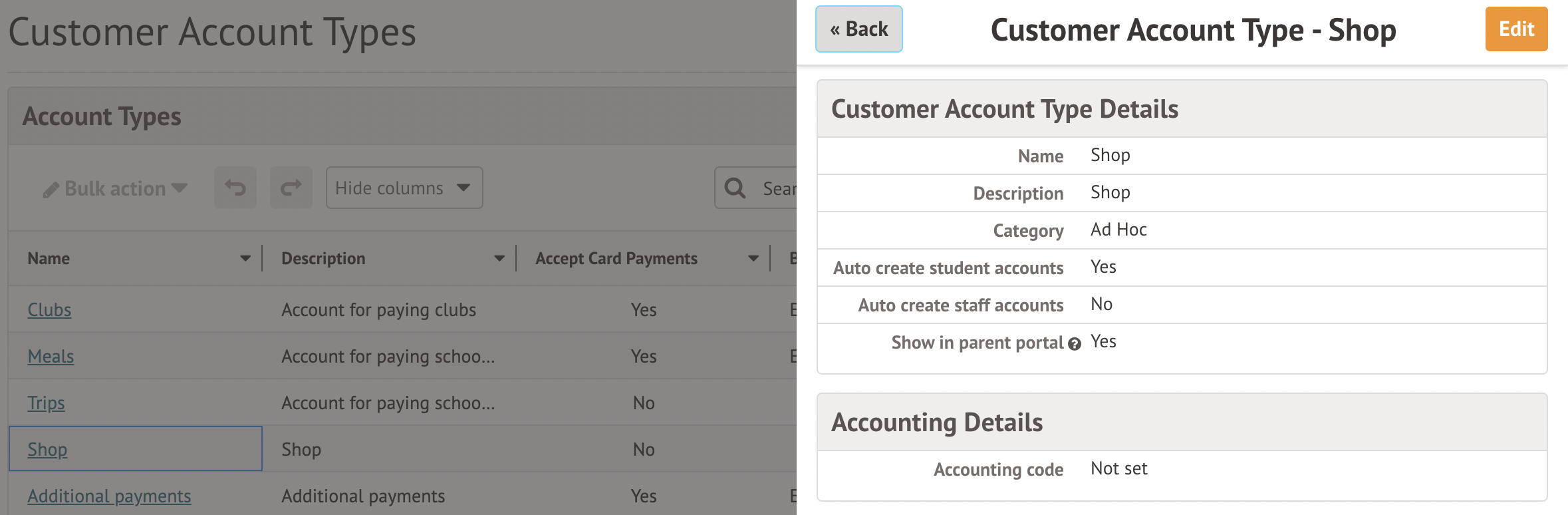
Task: Click the Trips row description cell
Action: tap(388, 403)
